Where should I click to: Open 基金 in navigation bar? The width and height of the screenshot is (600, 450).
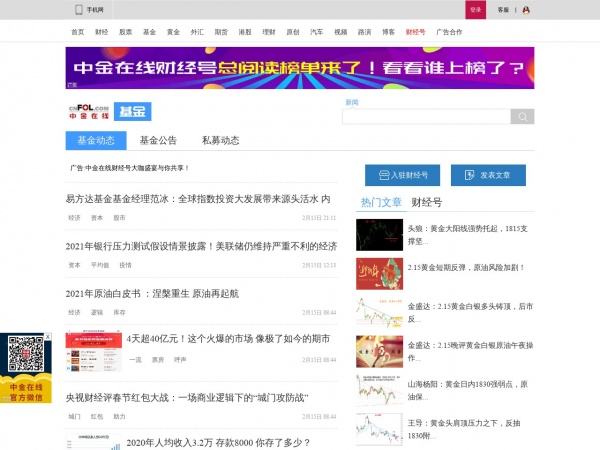pos(149,32)
